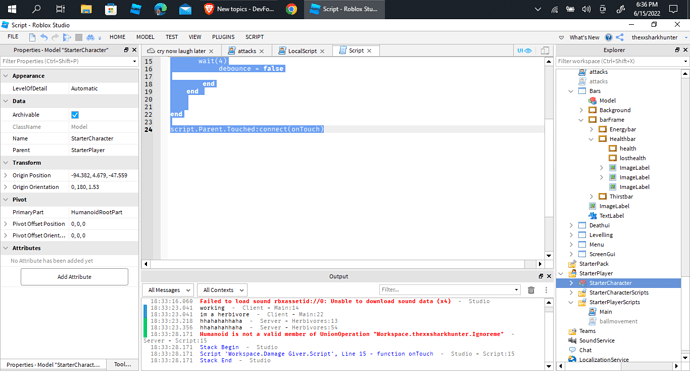Click the Undo arrow icon
Image resolution: width=690 pixels, height=387 pixels.
click(44, 37)
